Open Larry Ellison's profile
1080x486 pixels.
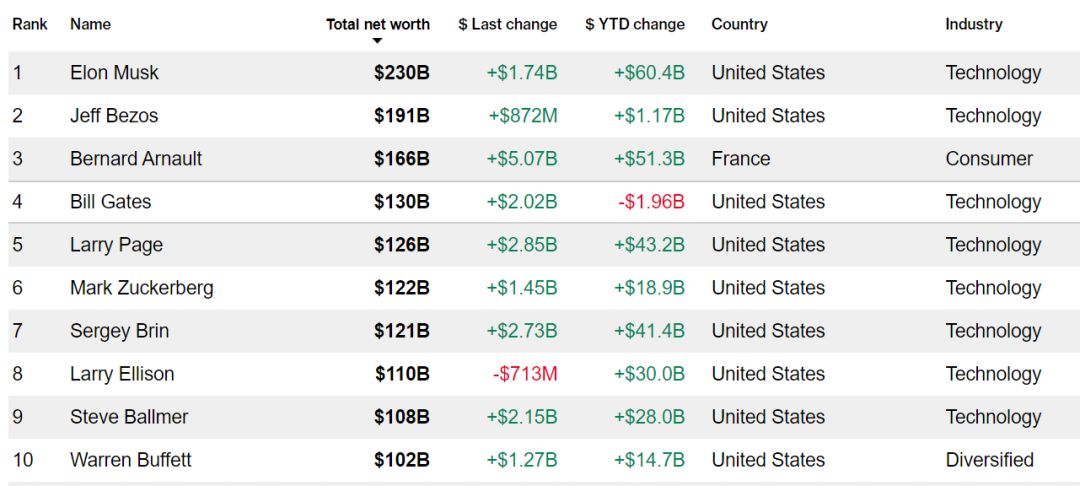[122, 374]
